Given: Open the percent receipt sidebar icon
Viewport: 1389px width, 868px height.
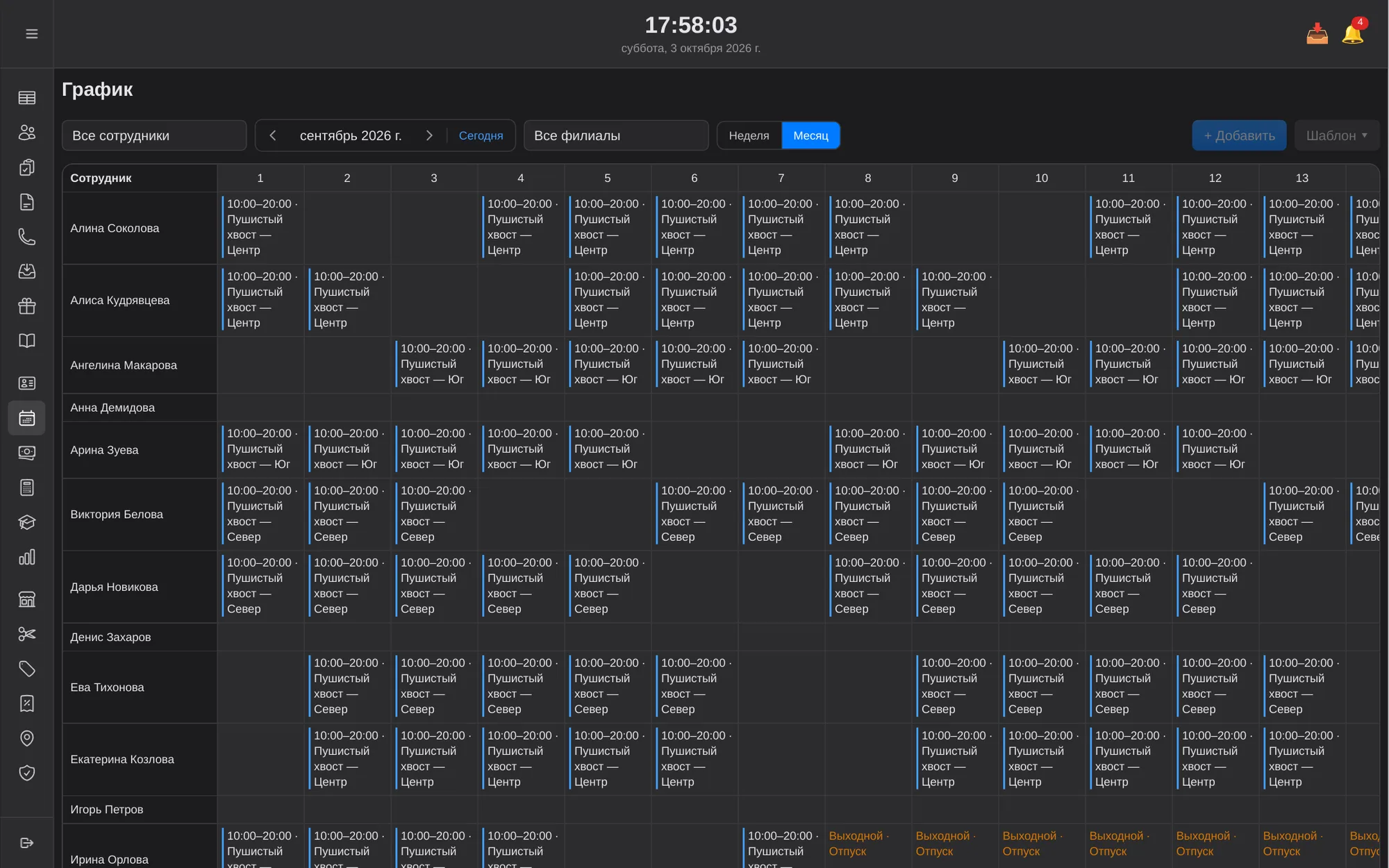Looking at the screenshot, I should point(27,703).
